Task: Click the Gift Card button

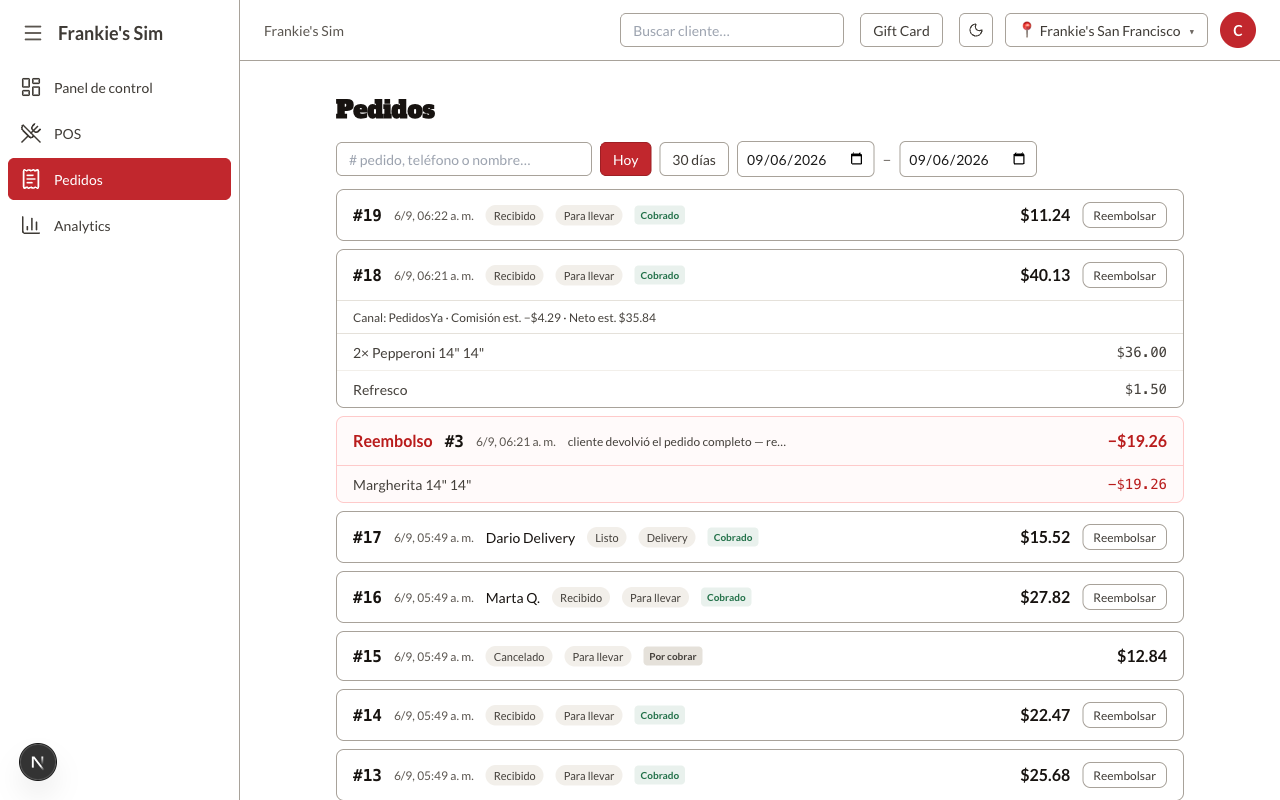Action: [x=901, y=30]
